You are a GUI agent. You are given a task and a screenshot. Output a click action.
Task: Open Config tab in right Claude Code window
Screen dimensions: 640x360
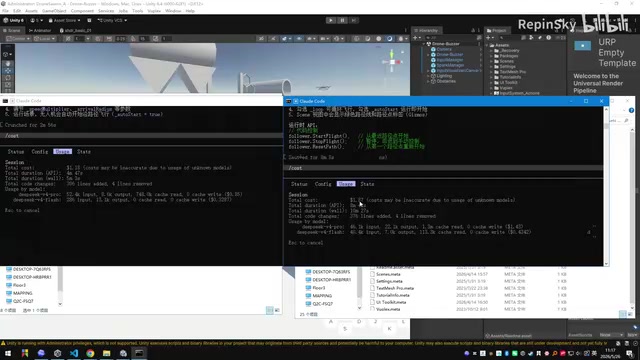tap(323, 184)
